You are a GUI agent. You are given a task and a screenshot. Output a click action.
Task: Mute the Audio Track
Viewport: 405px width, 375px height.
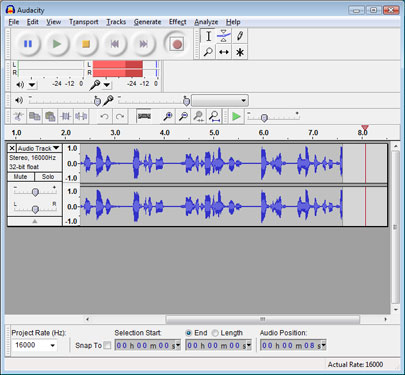pyautogui.click(x=20, y=177)
